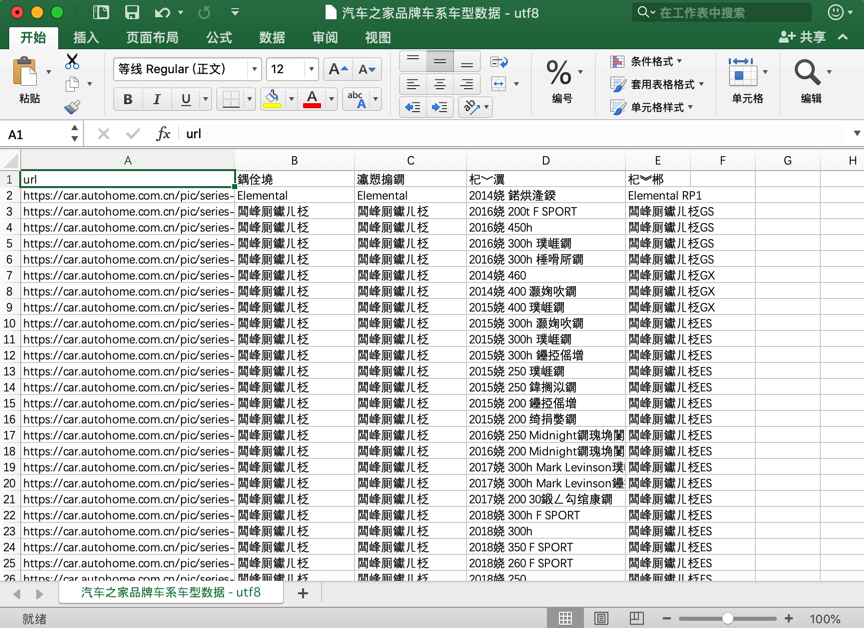This screenshot has height=628, width=864.
Task: Align text left
Action: 413,84
